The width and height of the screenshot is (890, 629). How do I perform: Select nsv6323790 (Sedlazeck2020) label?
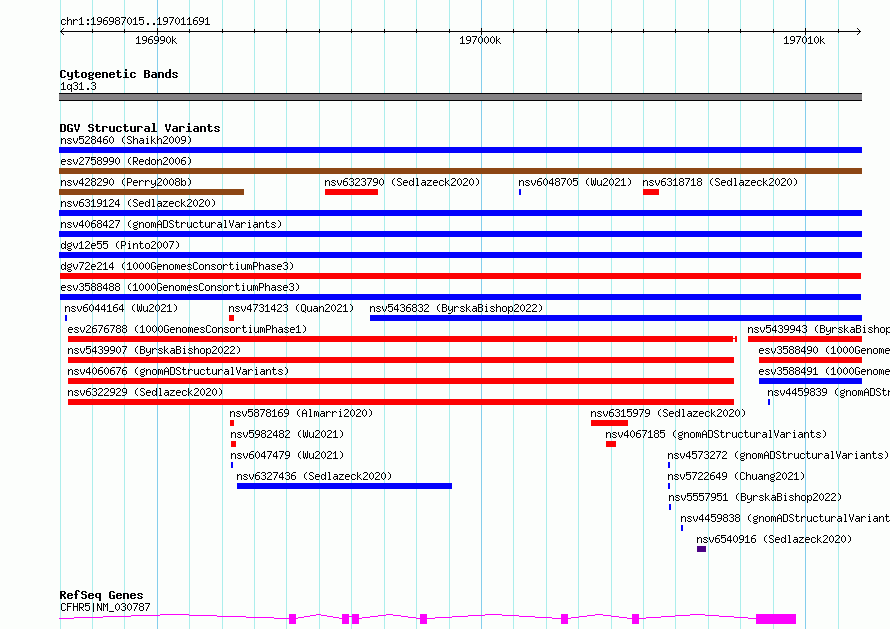click(402, 182)
